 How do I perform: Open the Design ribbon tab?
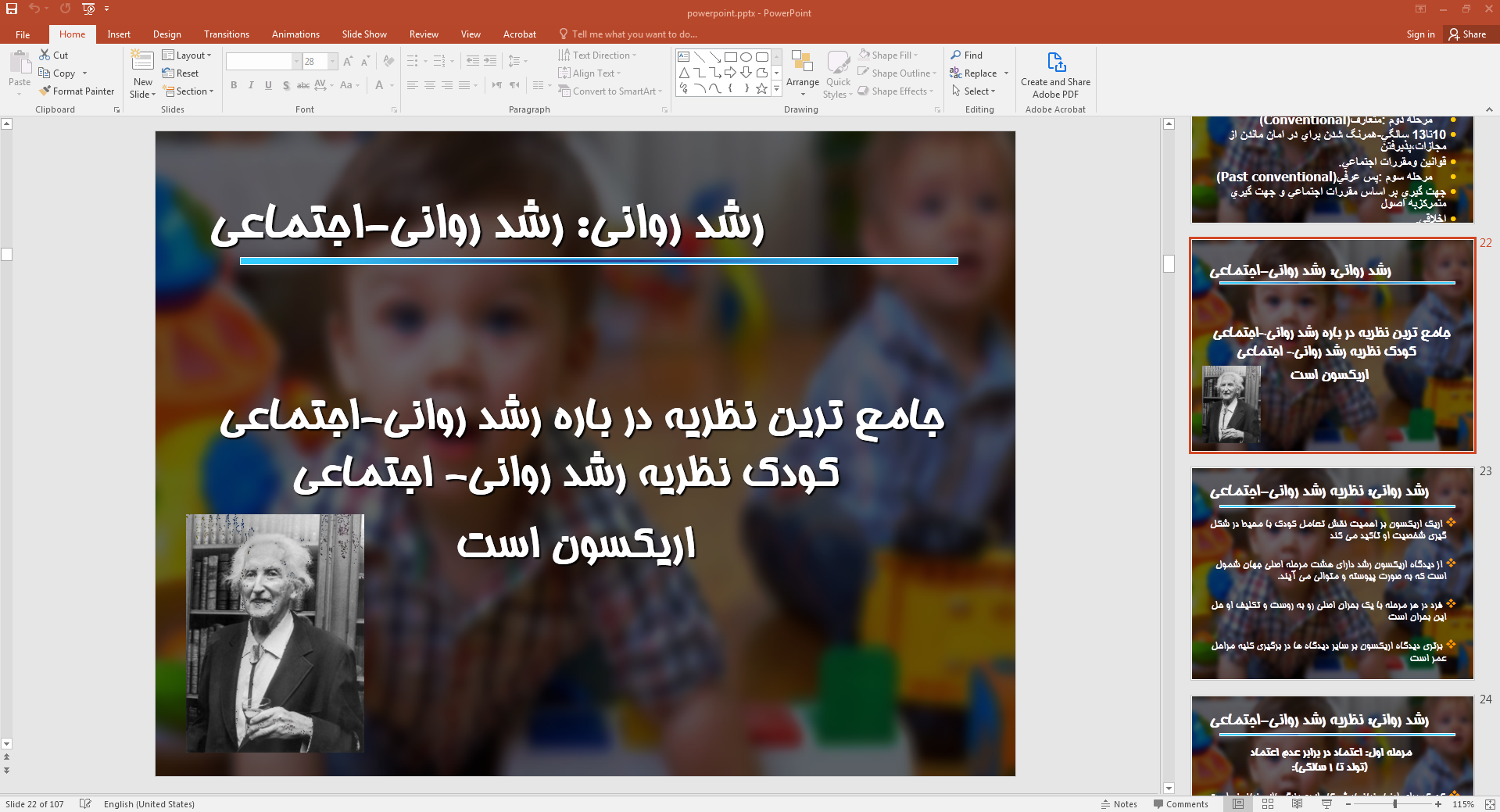pos(166,34)
